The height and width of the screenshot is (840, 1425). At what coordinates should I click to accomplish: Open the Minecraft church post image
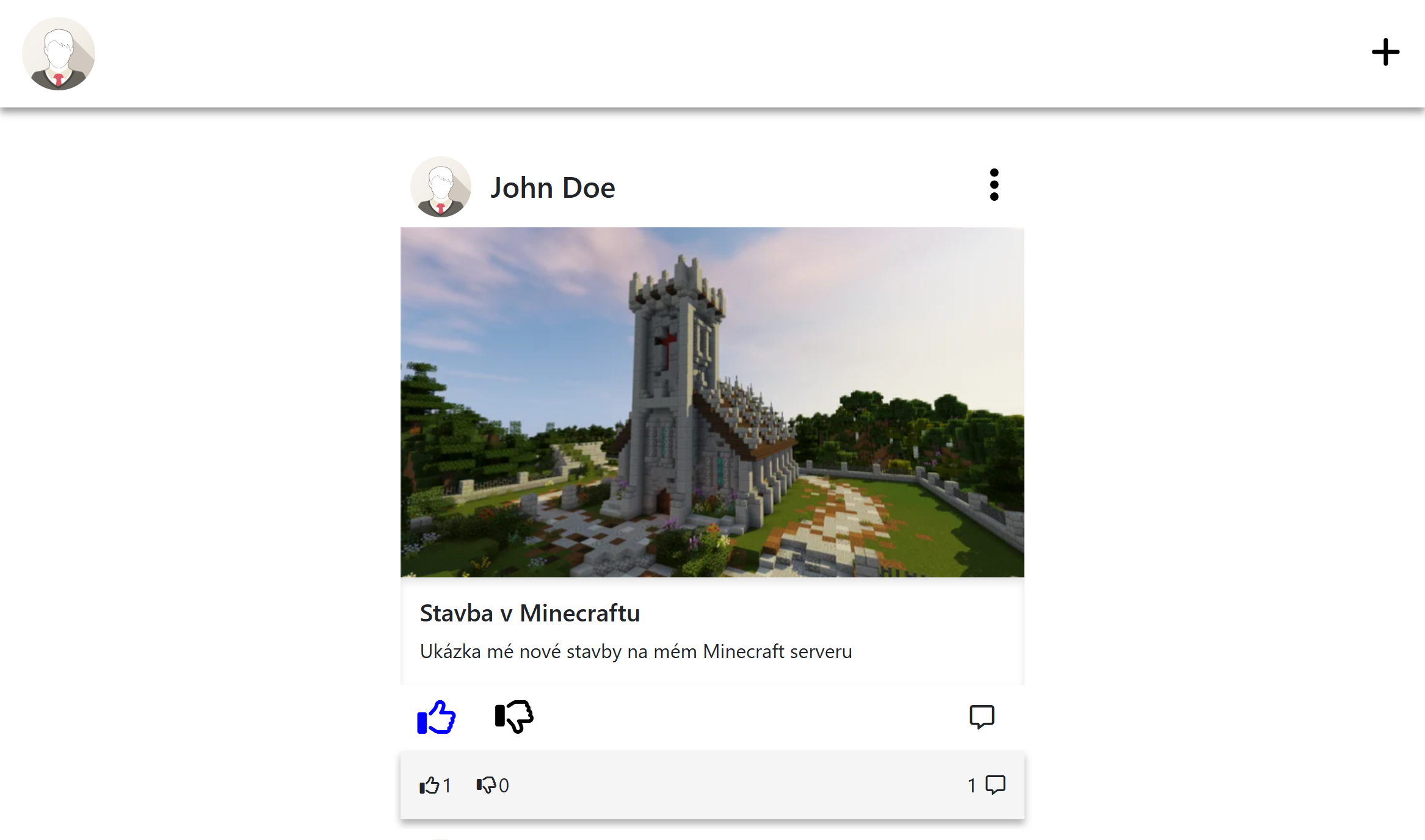coord(712,402)
